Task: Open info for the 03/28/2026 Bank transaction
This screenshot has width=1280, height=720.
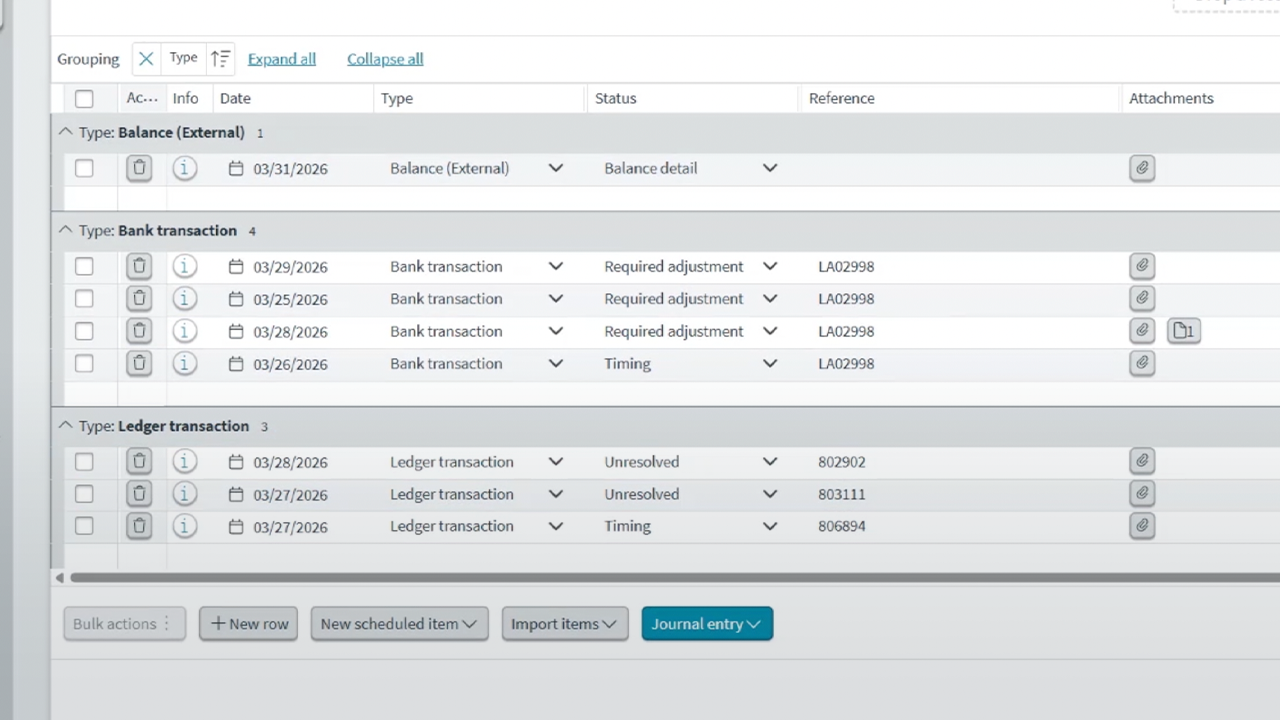Action: (184, 331)
